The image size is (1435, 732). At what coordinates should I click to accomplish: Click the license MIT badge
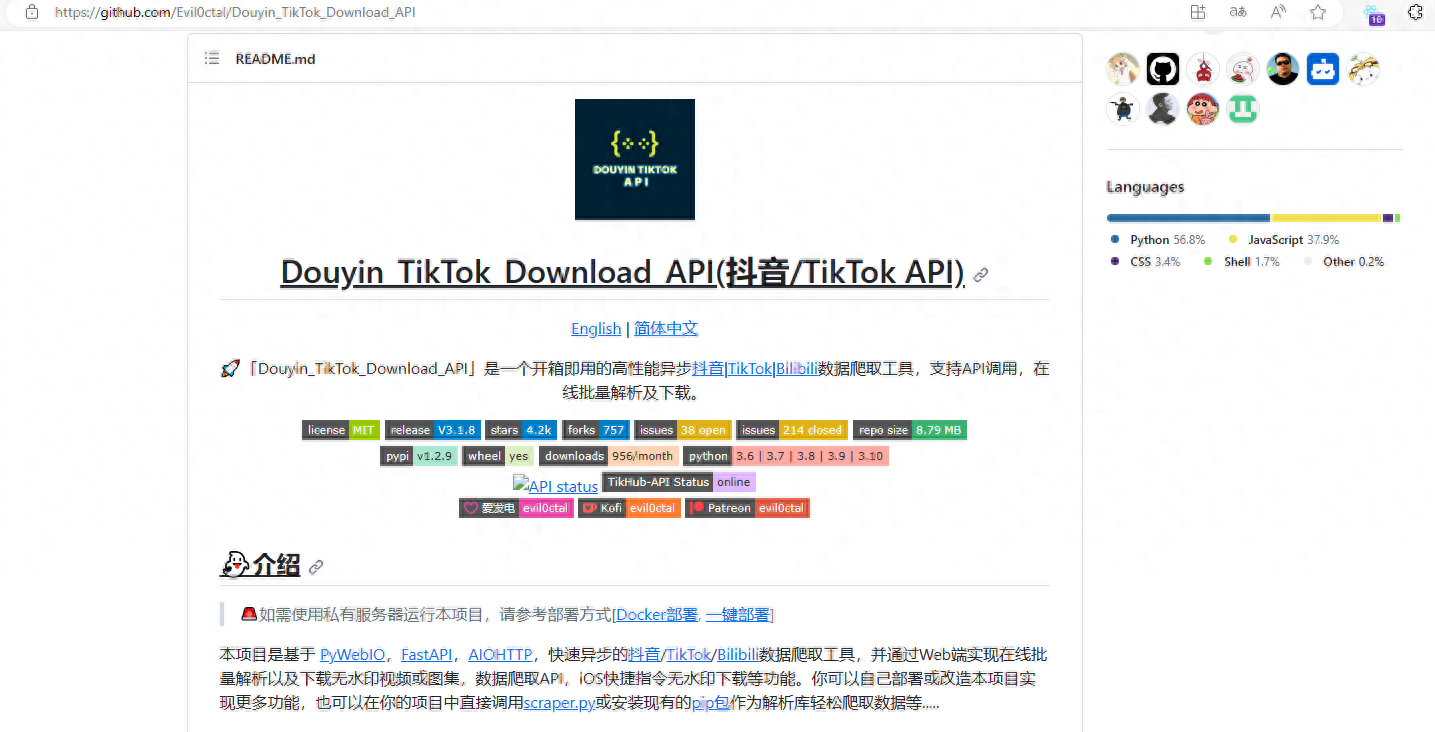(x=341, y=430)
